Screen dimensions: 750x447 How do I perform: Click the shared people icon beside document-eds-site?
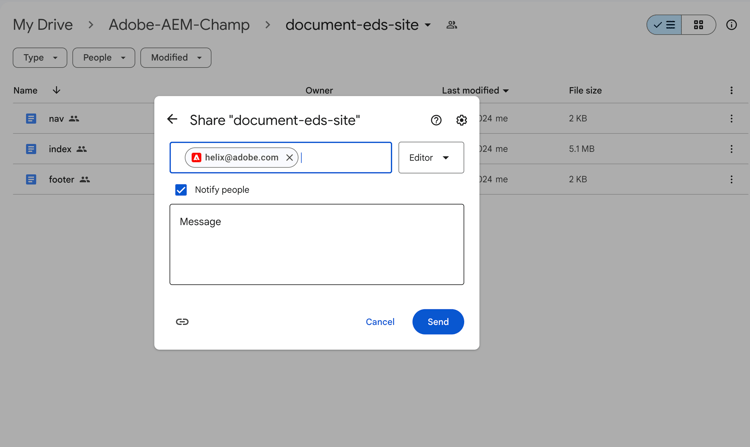click(x=452, y=25)
